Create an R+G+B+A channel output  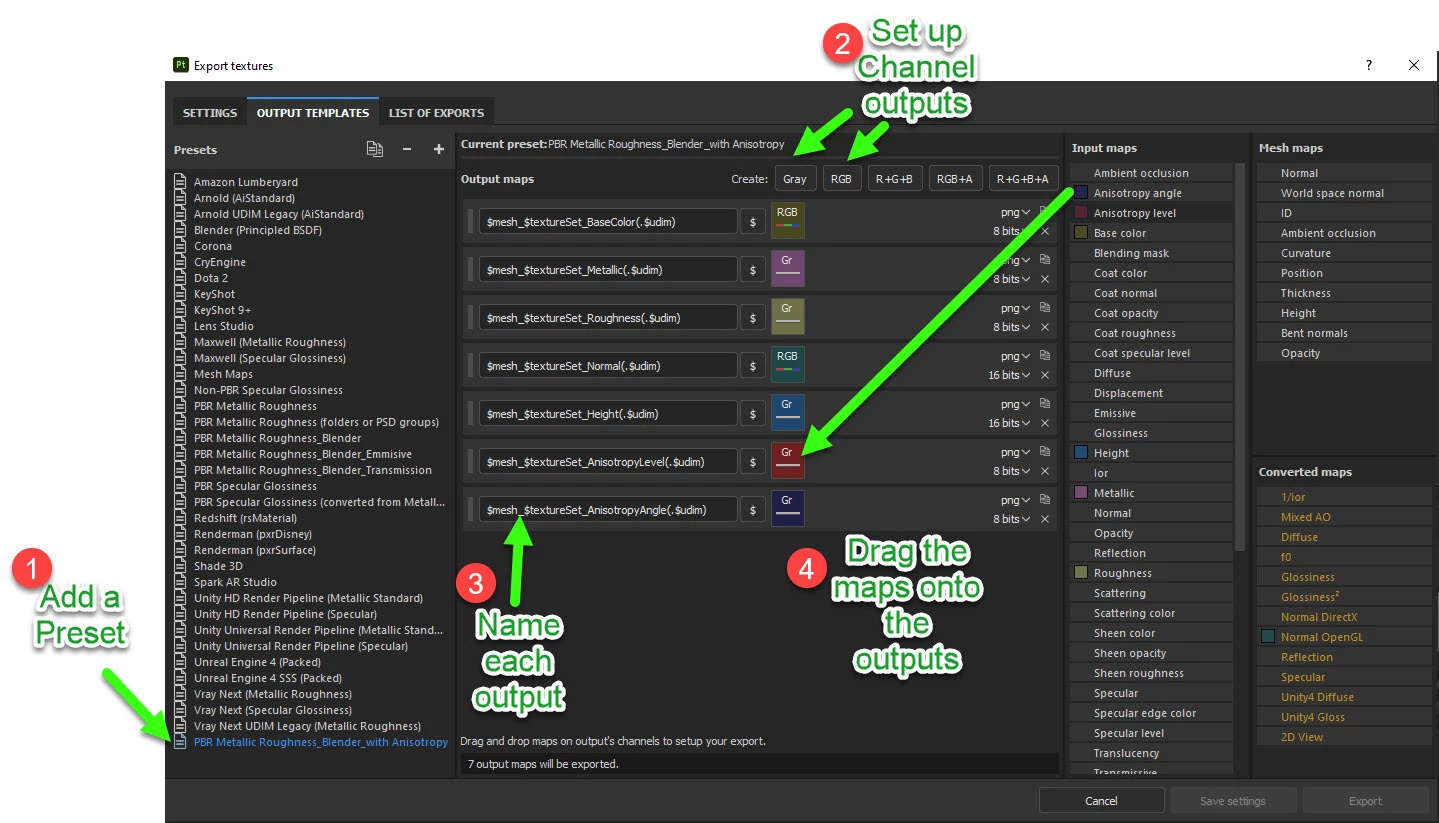1023,179
